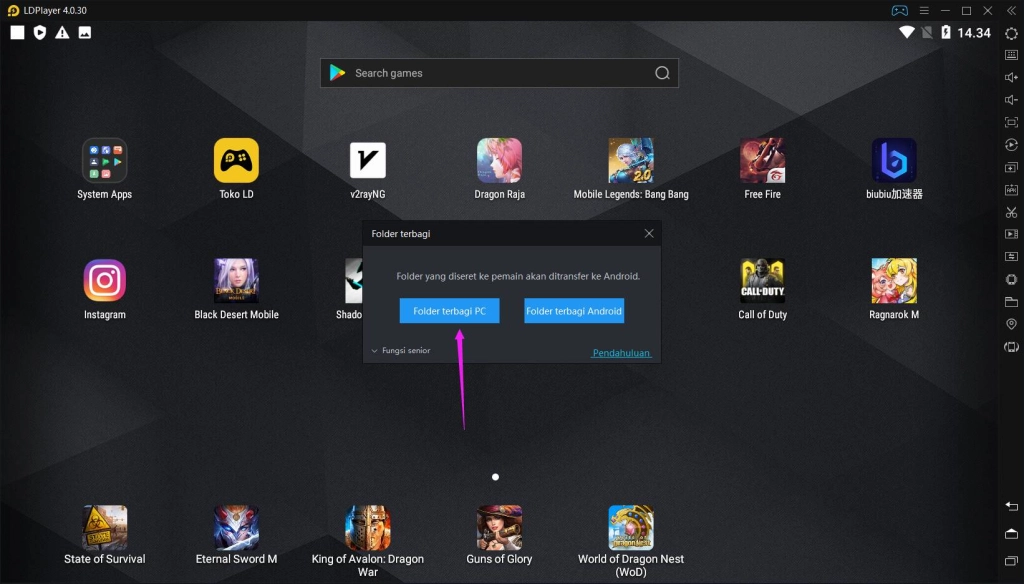This screenshot has width=1024, height=584.
Task: Launch the Dragon Raja game
Action: tap(499, 169)
